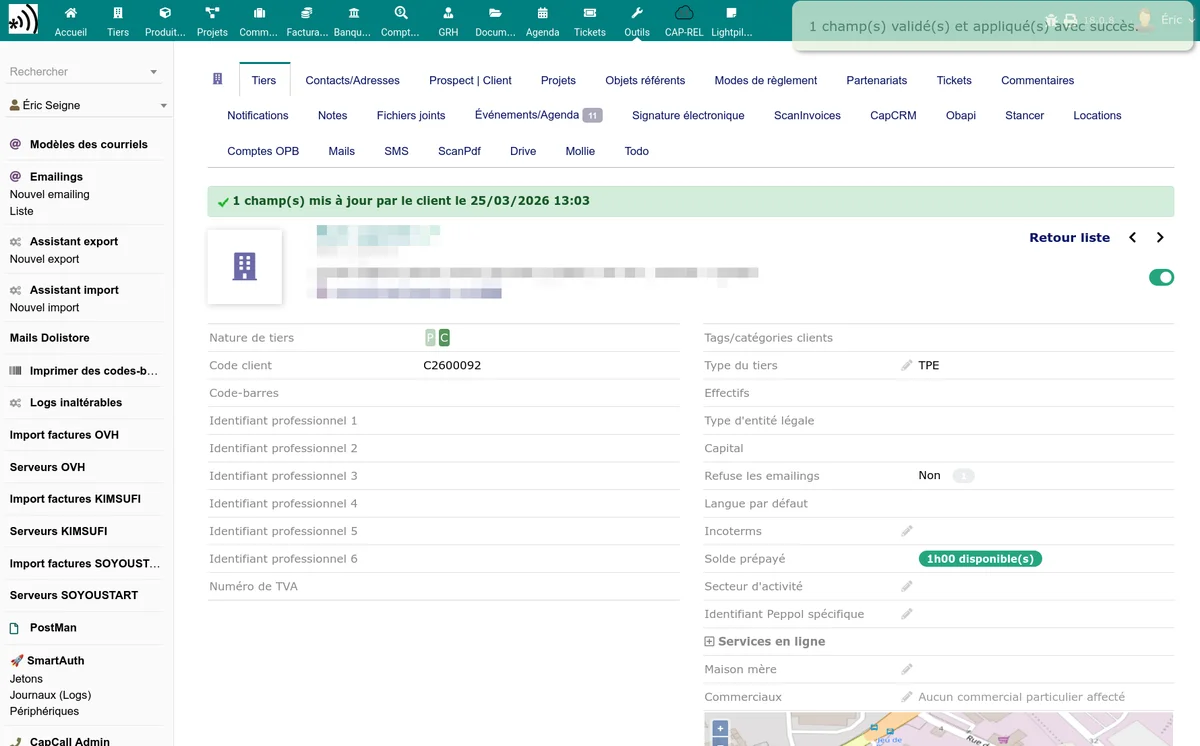Viewport: 1200px width, 746px height.
Task: Switch to the Contacts/Adresses tab
Action: coord(352,80)
